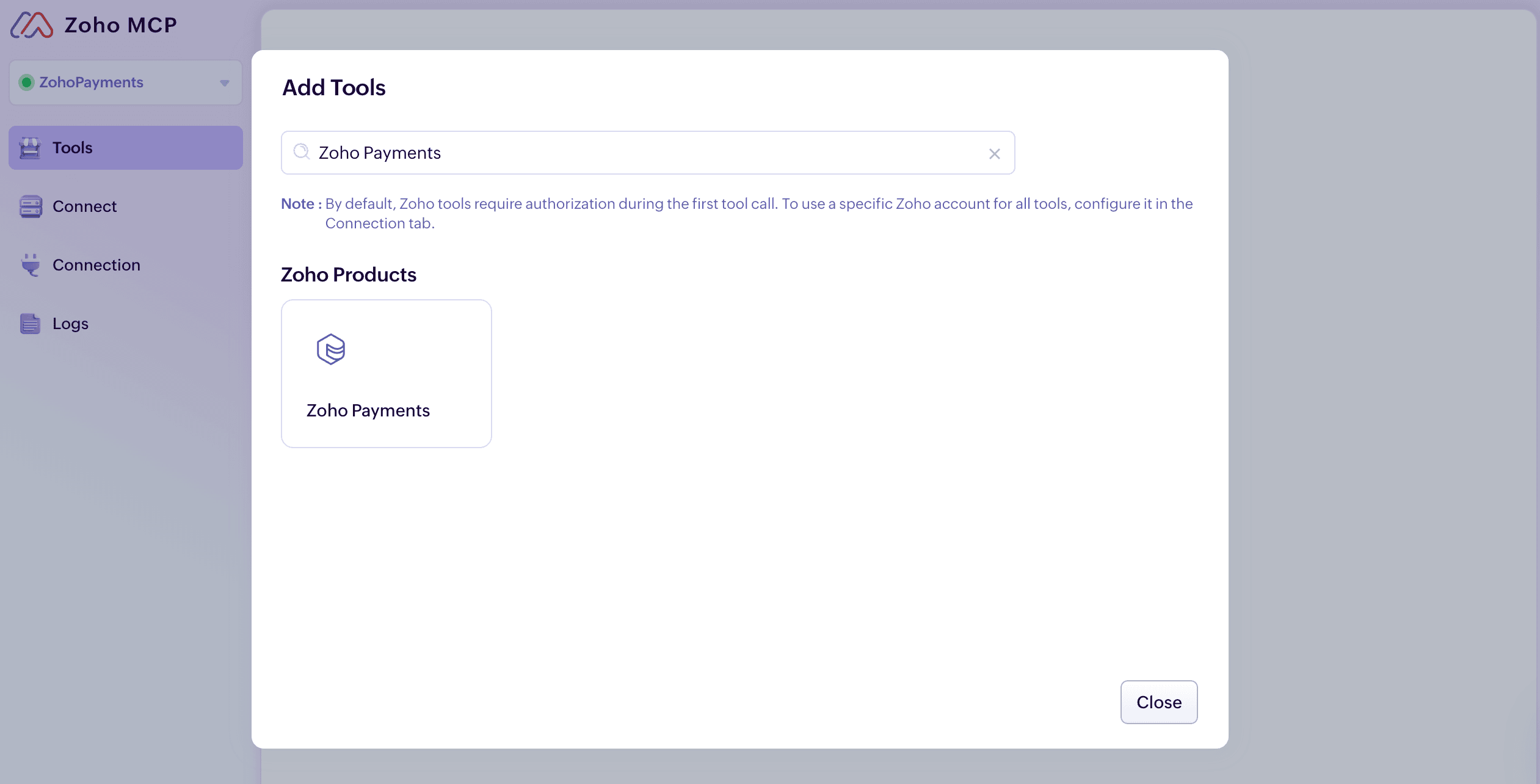Click the green status indicator dot
Image resolution: width=1540 pixels, height=784 pixels.
(x=26, y=82)
